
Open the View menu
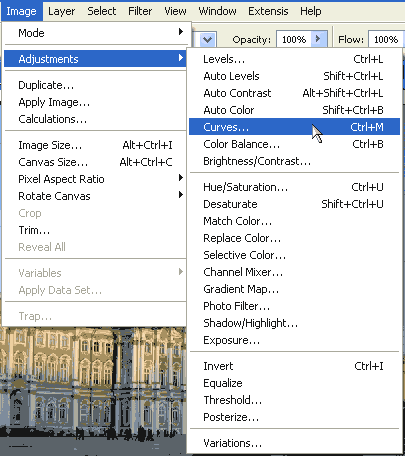coord(175,11)
